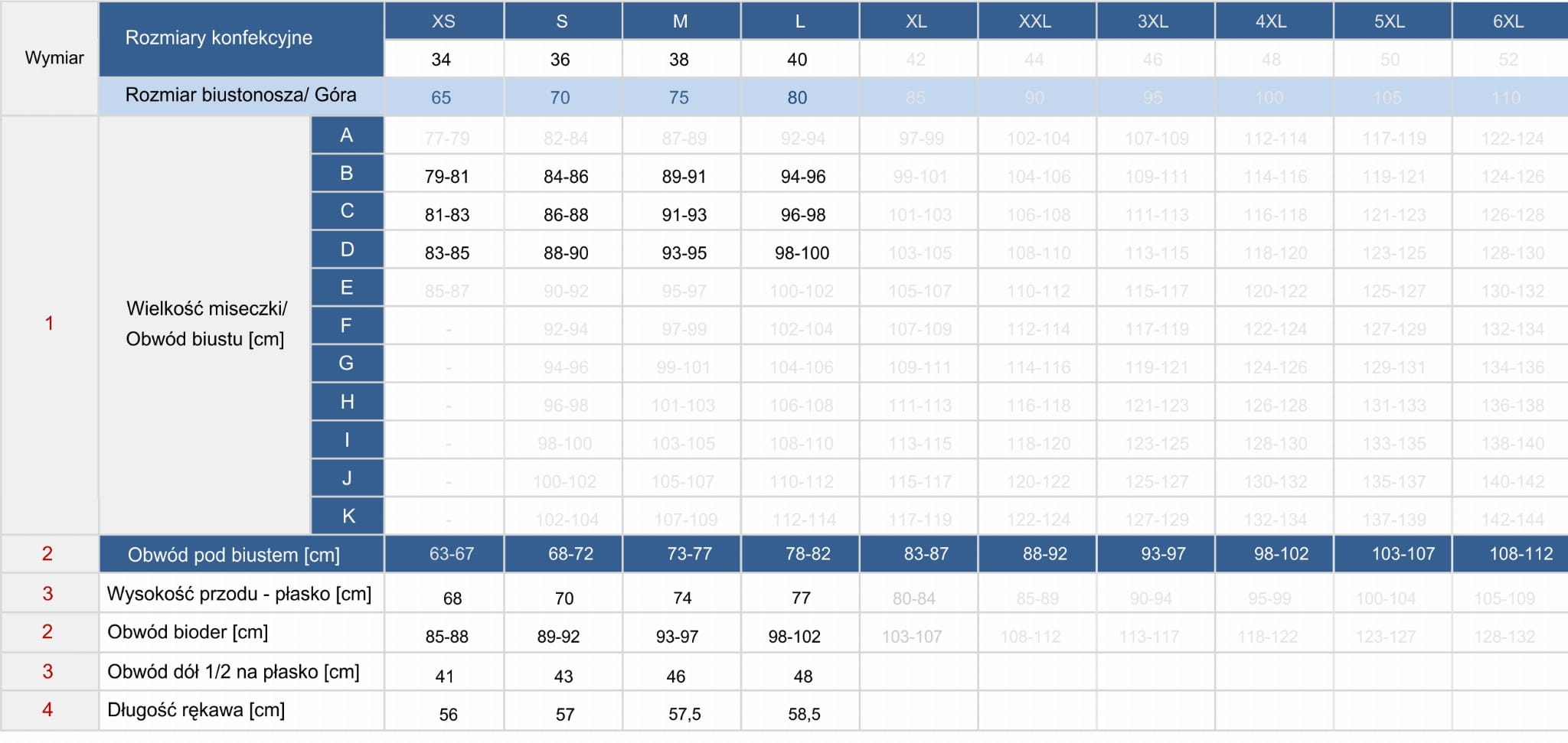Click the 3XL size column header
Screen dimensions: 1568x743
1152,21
